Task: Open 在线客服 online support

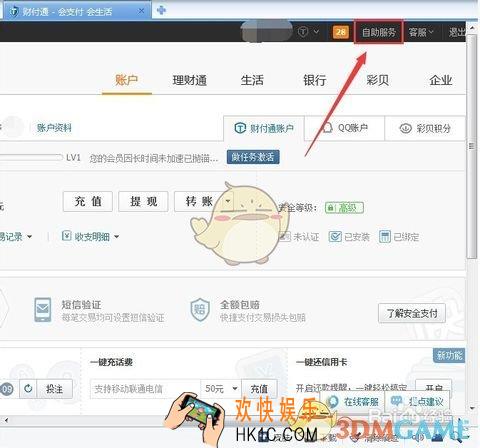Action: [x=353, y=402]
